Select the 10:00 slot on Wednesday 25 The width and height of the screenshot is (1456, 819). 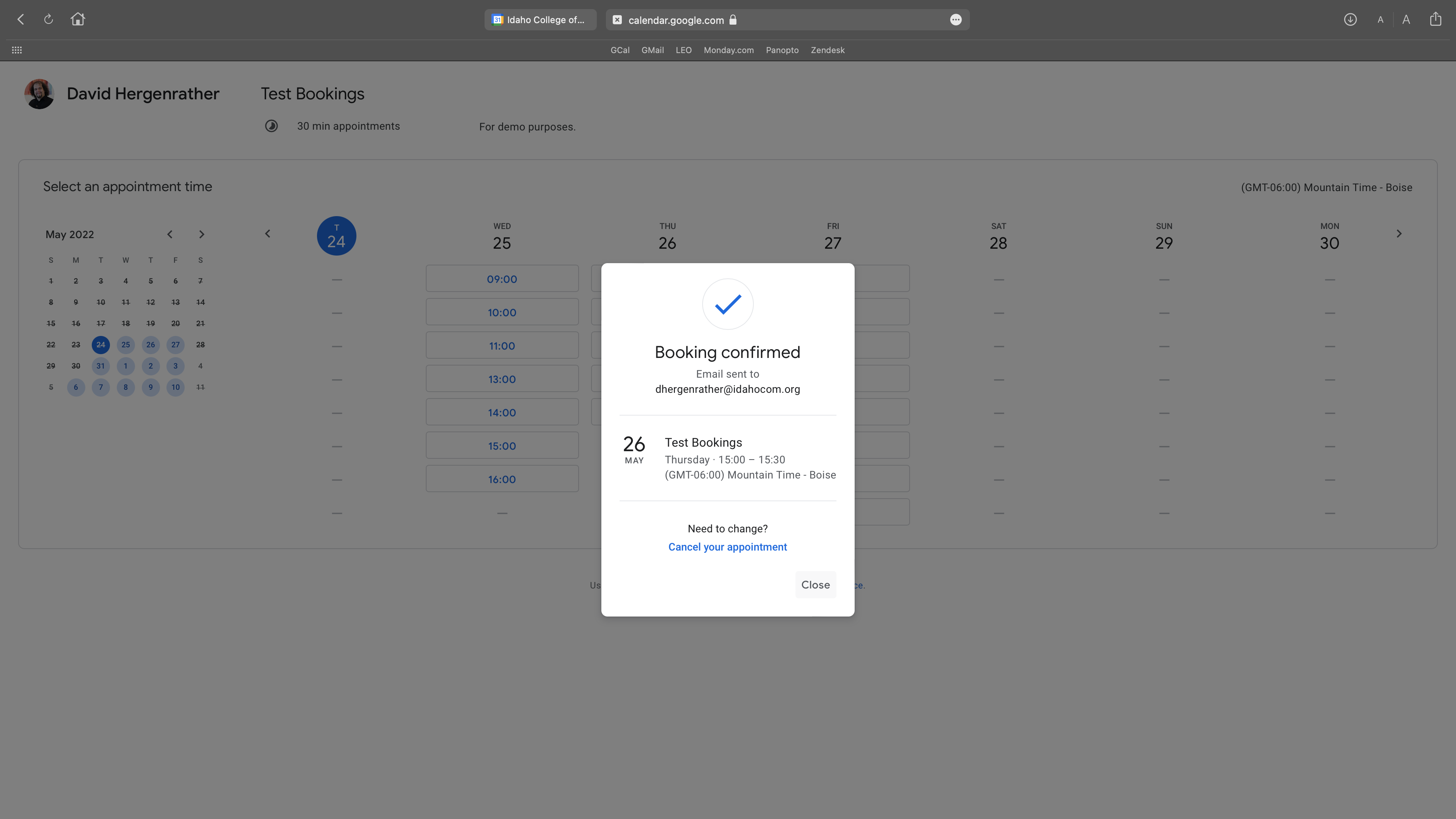click(502, 312)
